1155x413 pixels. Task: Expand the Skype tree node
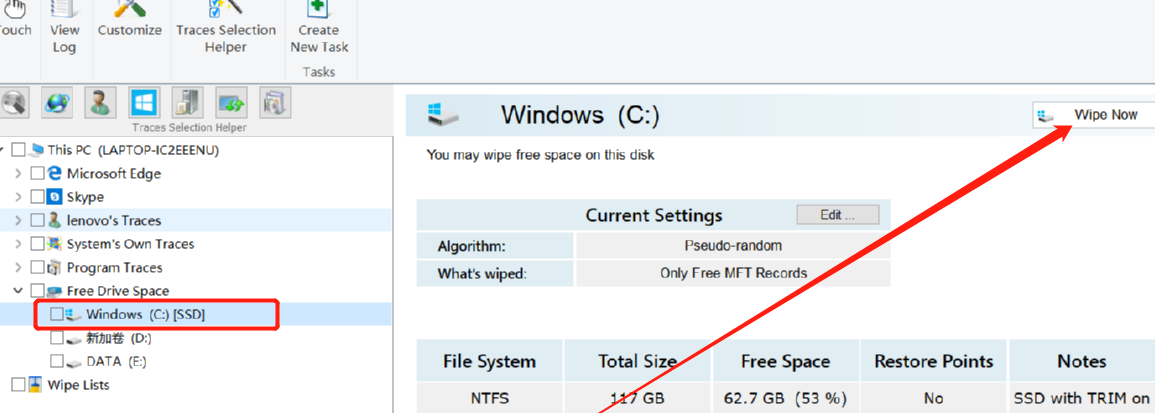pyautogui.click(x=18, y=197)
